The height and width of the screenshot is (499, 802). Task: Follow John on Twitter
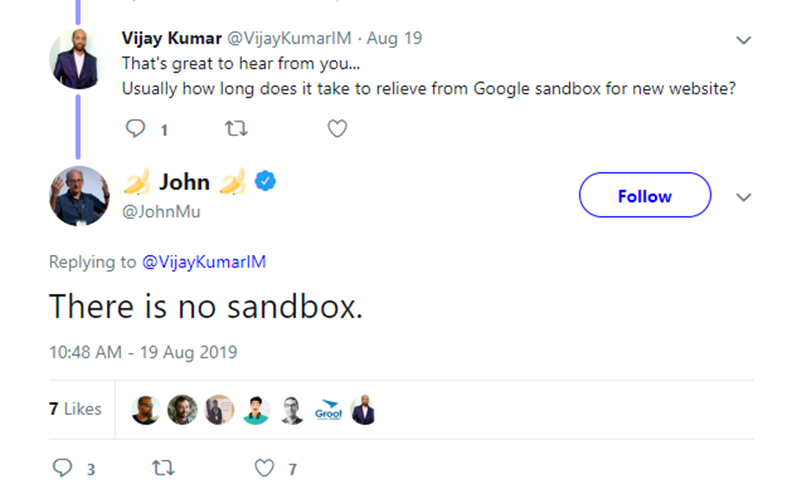click(644, 196)
